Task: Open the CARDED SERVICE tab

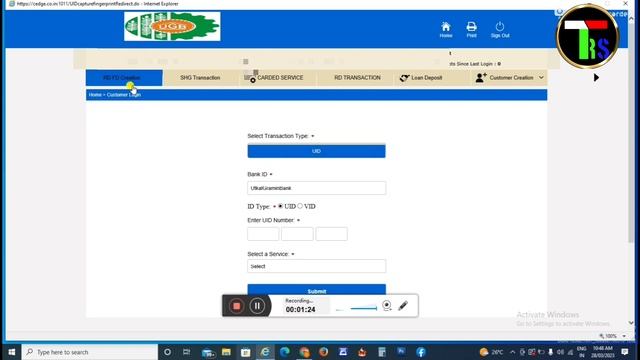Action: click(x=278, y=78)
